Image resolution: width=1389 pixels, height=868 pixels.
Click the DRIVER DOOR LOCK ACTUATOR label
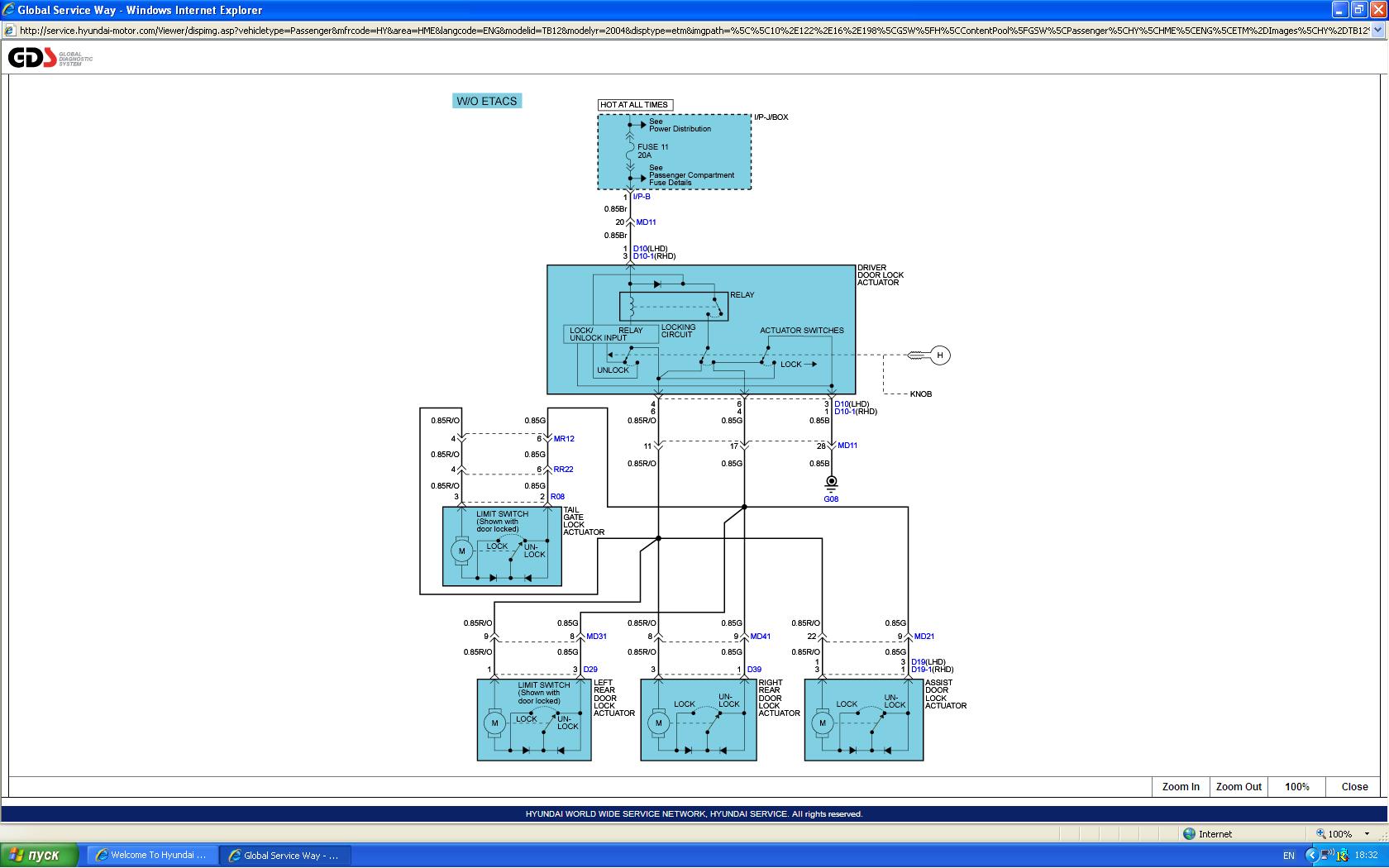click(x=881, y=275)
